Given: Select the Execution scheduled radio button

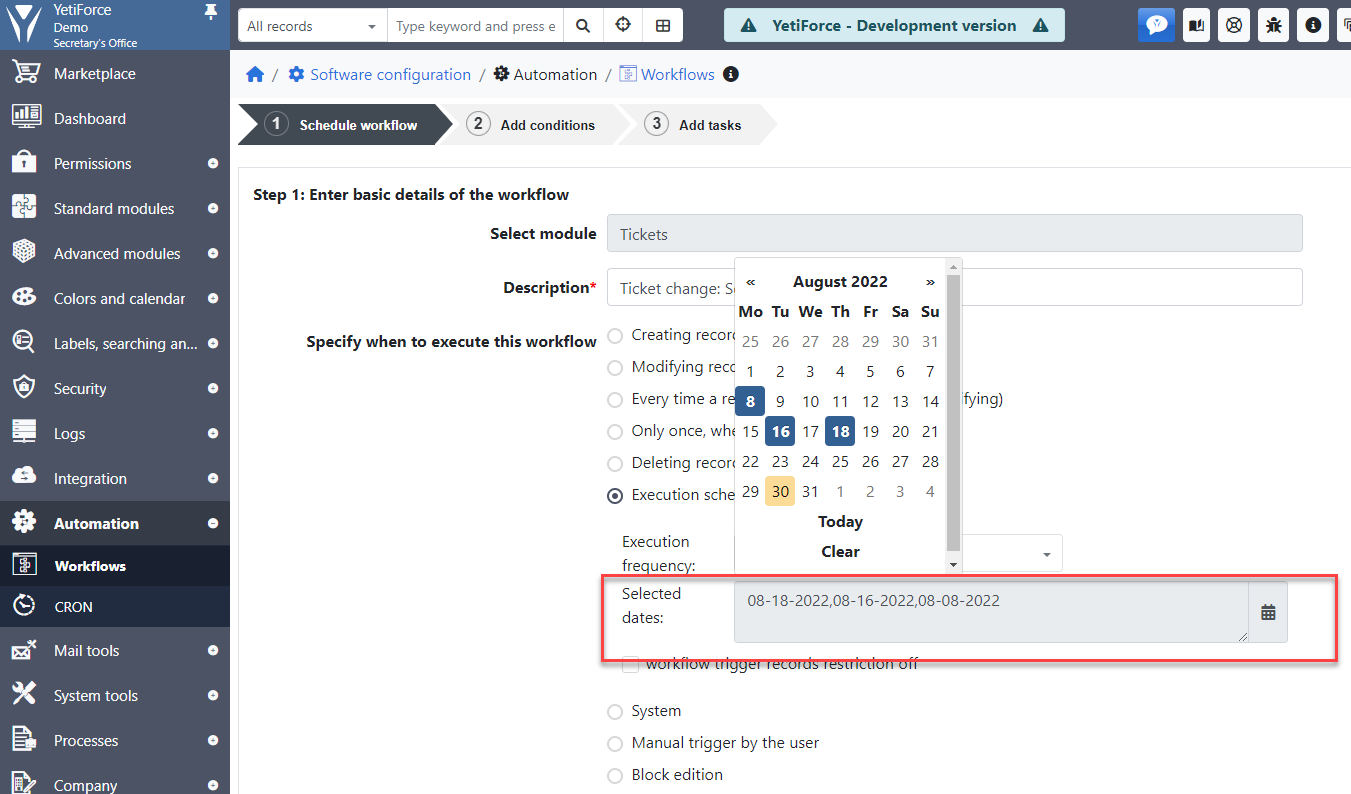Looking at the screenshot, I should tap(615, 495).
